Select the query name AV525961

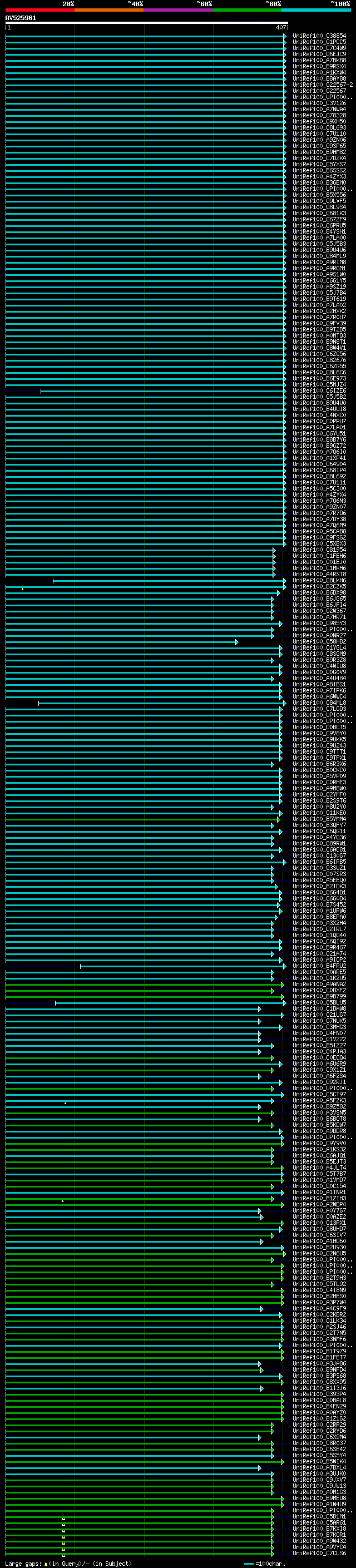click(x=21, y=18)
